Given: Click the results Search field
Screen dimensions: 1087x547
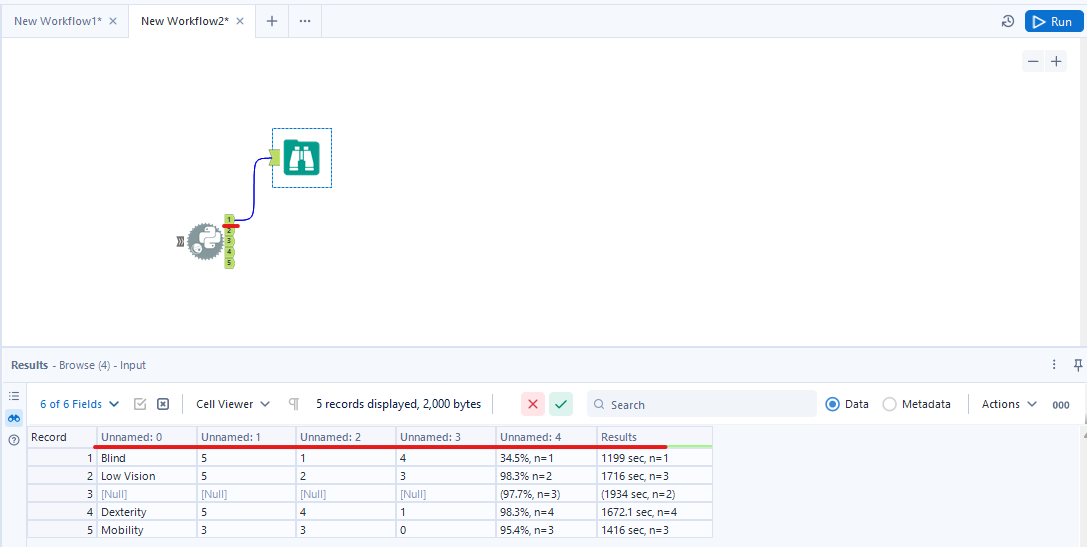Looking at the screenshot, I should click(x=702, y=404).
